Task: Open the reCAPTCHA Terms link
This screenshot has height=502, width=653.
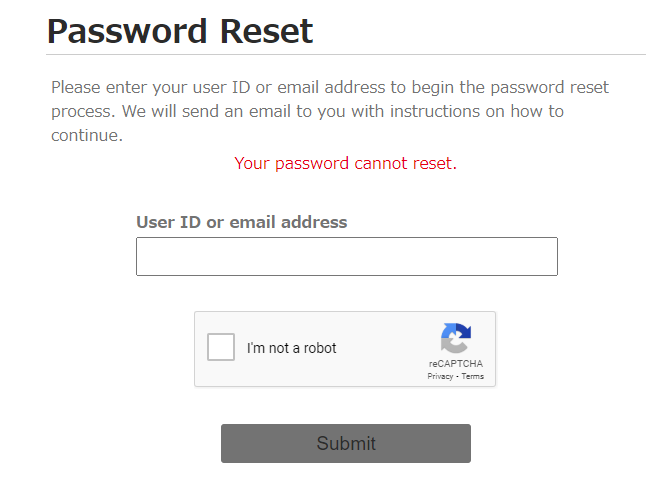Action: [473, 377]
